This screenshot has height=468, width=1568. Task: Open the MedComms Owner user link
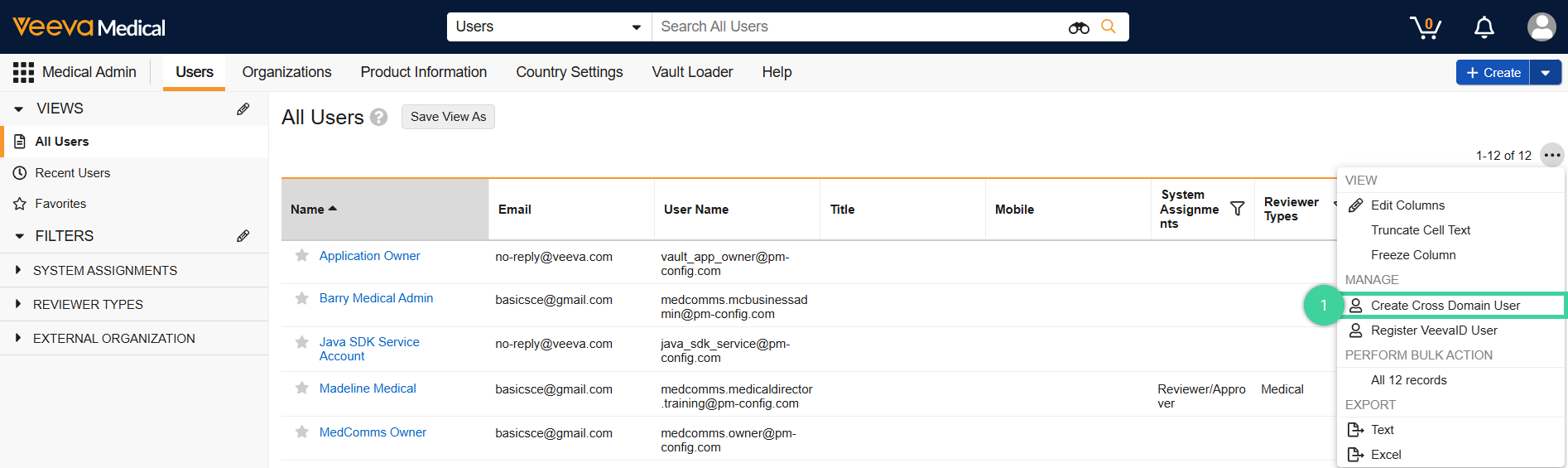[x=373, y=432]
